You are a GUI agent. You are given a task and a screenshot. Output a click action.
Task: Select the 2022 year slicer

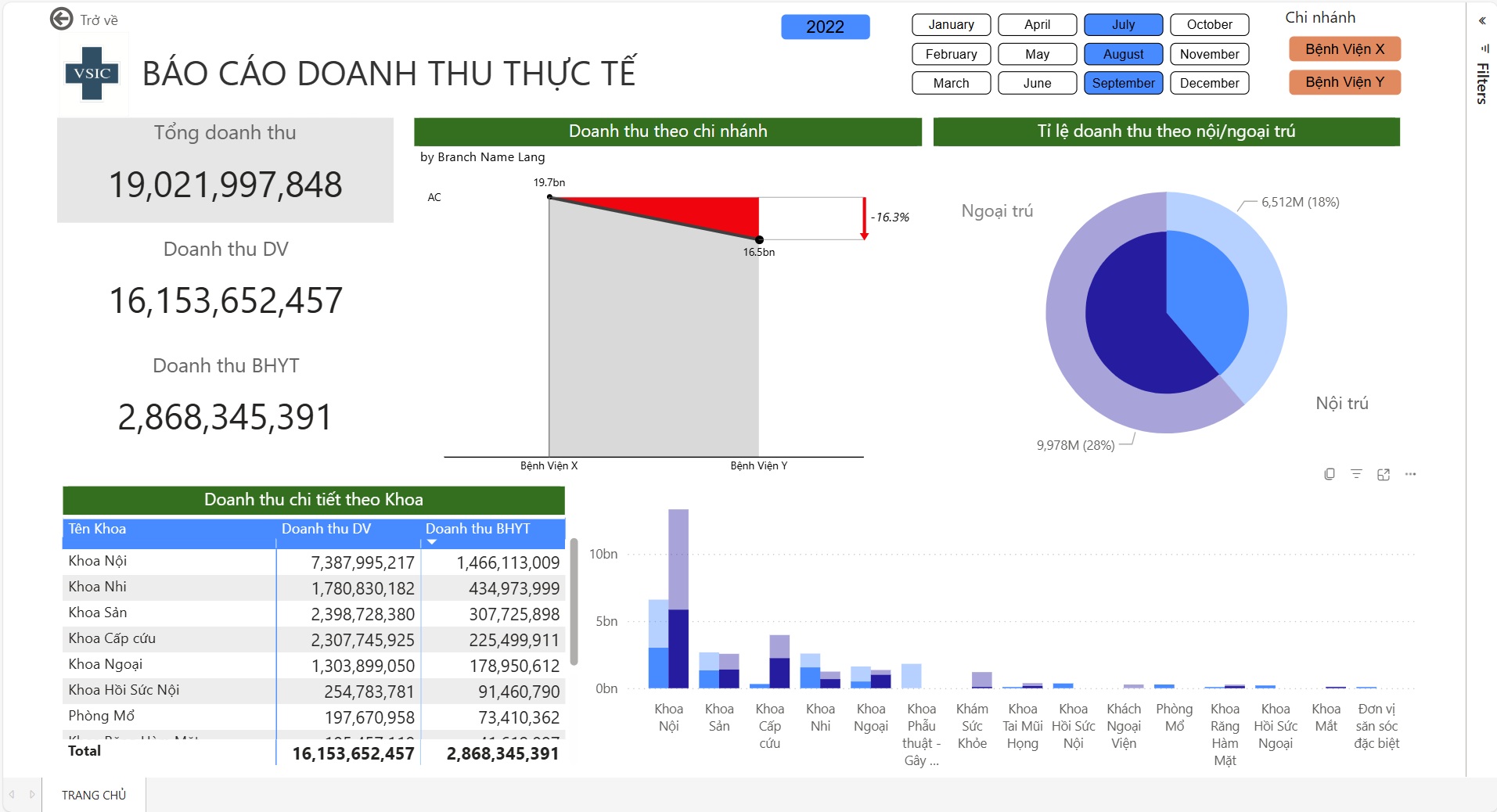(825, 27)
